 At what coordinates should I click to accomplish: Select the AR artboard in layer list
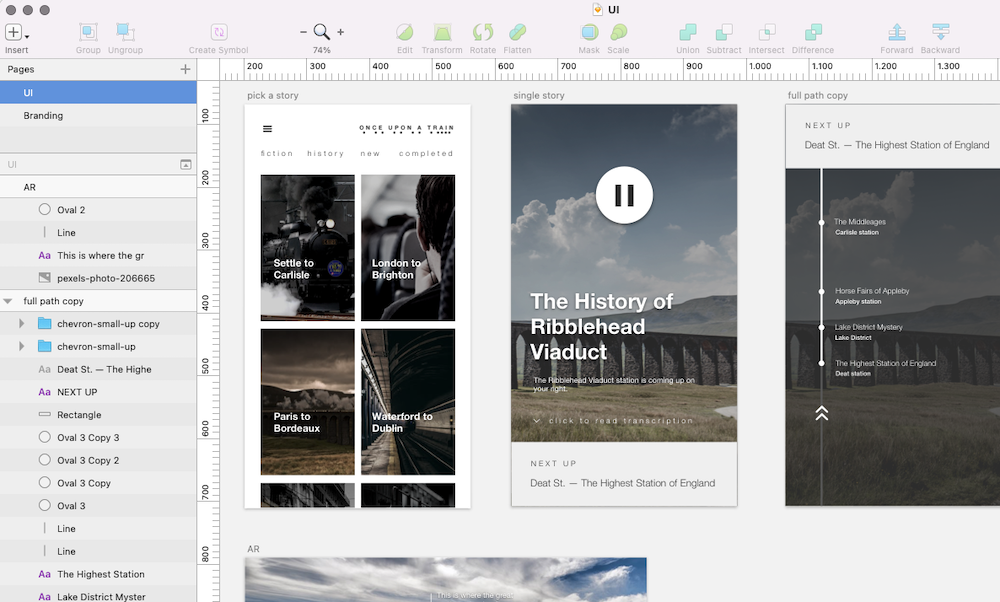pyautogui.click(x=98, y=187)
